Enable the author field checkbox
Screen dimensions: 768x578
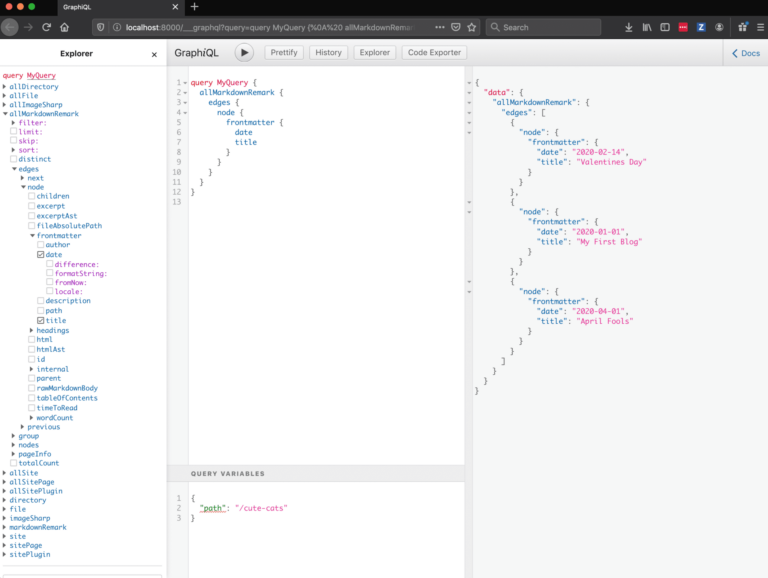(41, 244)
